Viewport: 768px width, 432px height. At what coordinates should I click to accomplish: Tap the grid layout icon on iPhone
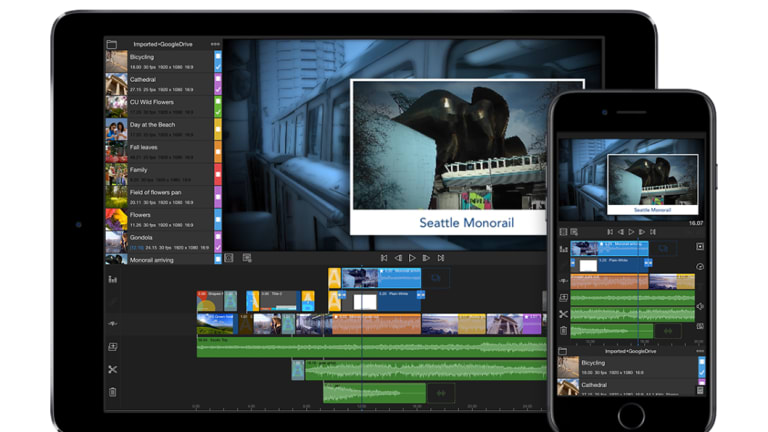click(x=563, y=232)
